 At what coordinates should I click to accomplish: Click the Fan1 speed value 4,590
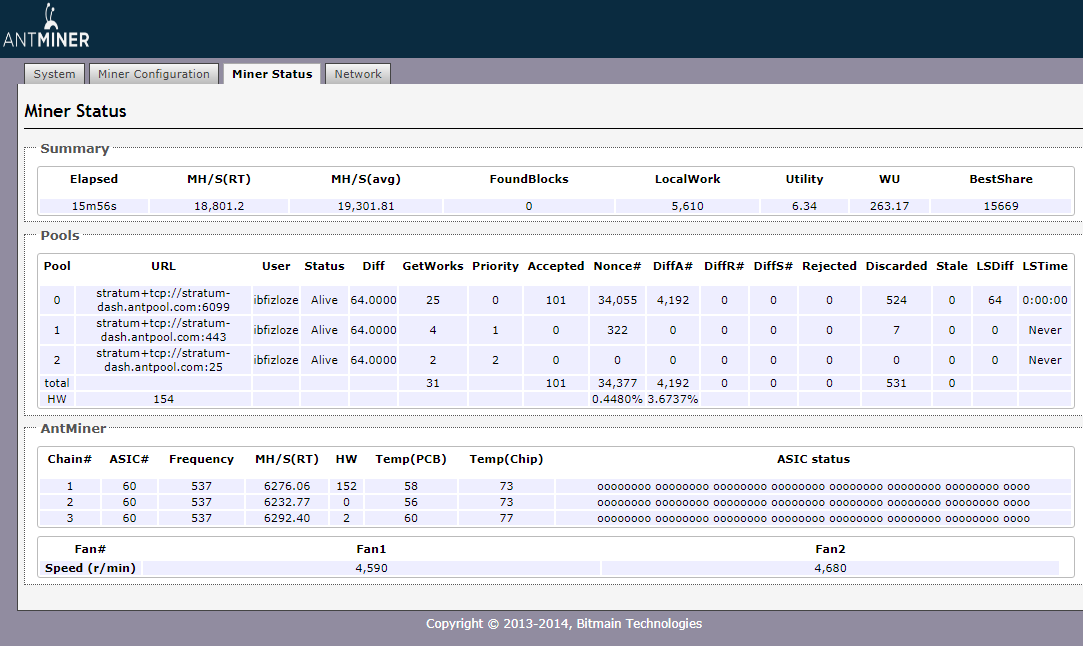point(371,568)
